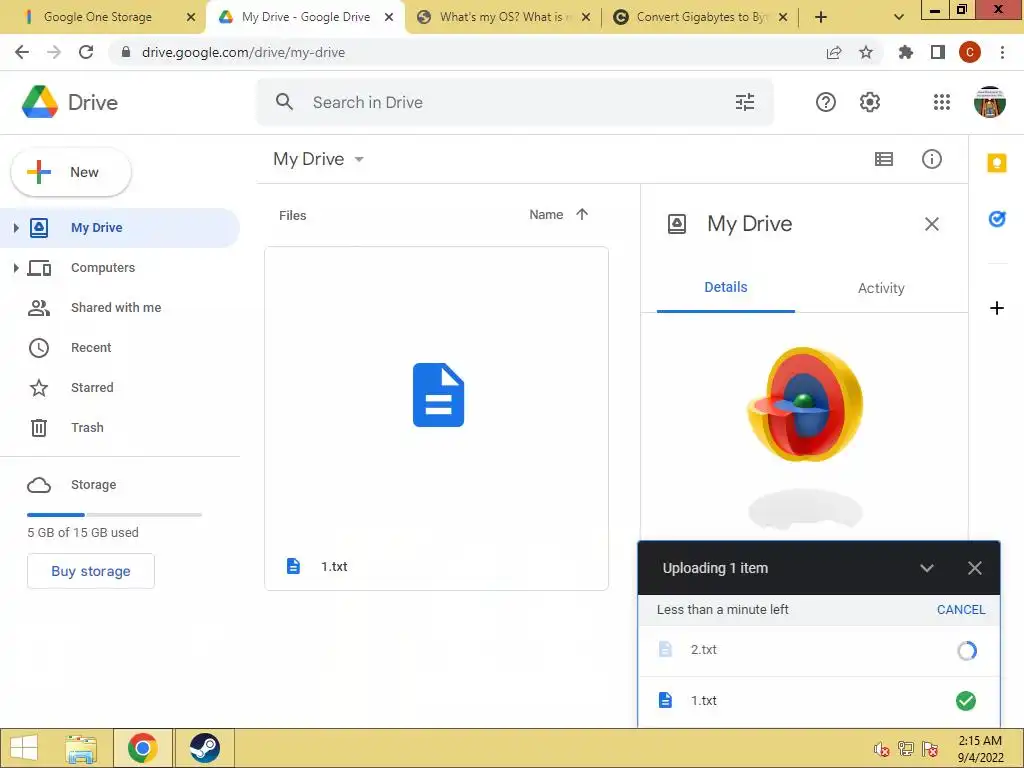1024x768 pixels.
Task: Cancel the upload in progress
Action: 961,609
